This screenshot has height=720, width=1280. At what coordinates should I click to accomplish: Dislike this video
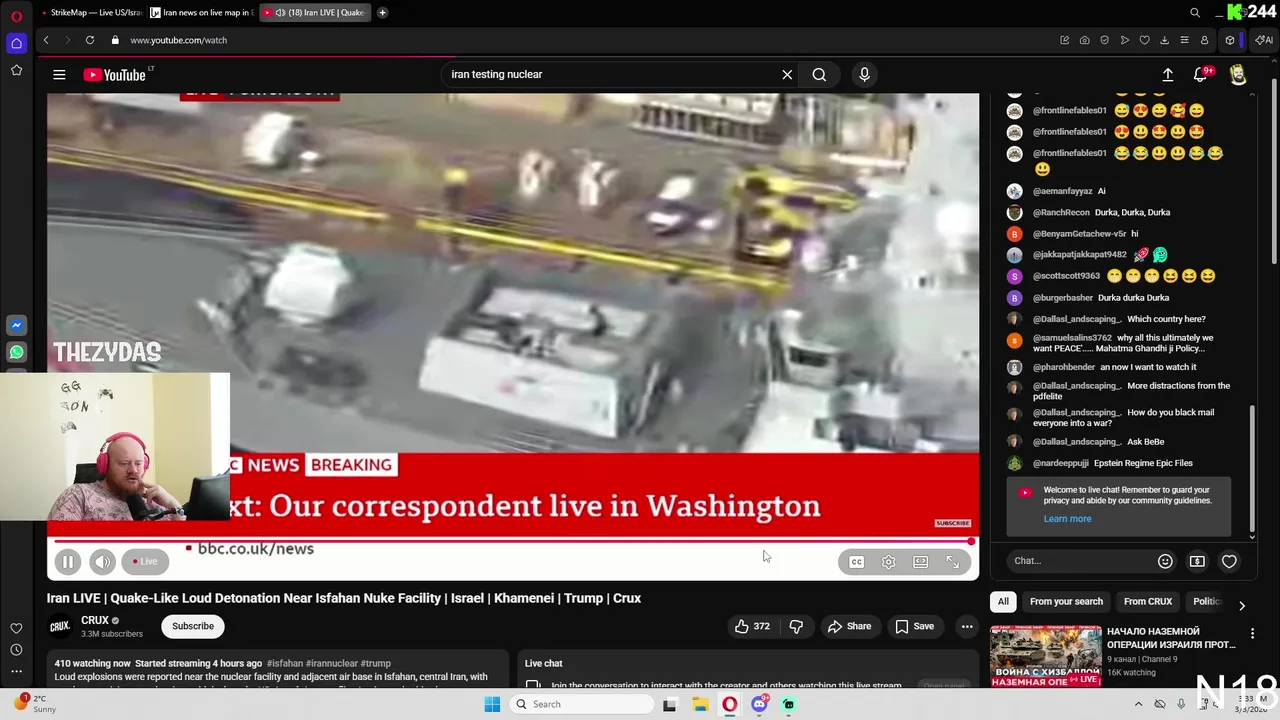[x=796, y=626]
